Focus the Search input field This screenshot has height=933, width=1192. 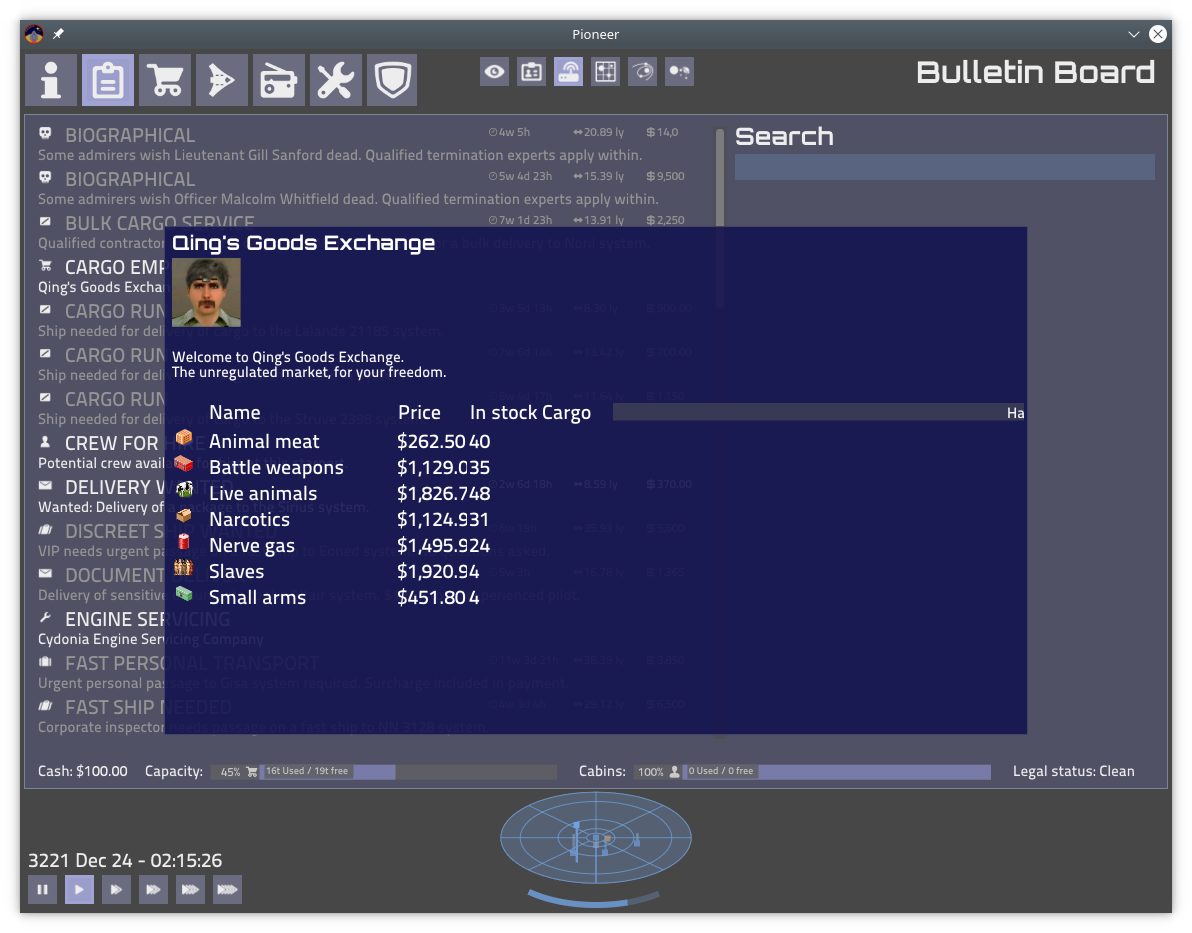[944, 167]
